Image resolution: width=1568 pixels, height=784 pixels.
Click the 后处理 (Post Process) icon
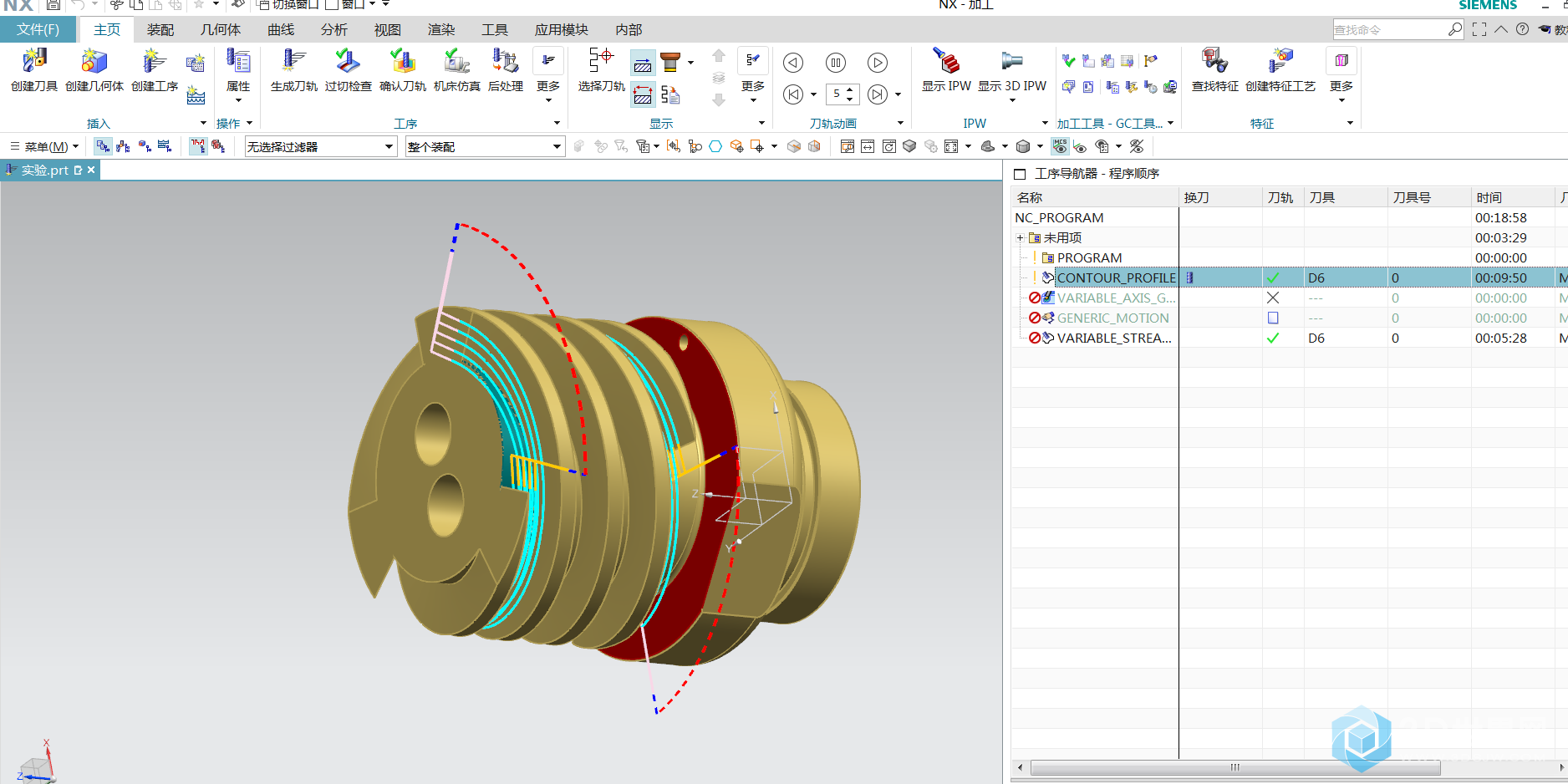(505, 62)
